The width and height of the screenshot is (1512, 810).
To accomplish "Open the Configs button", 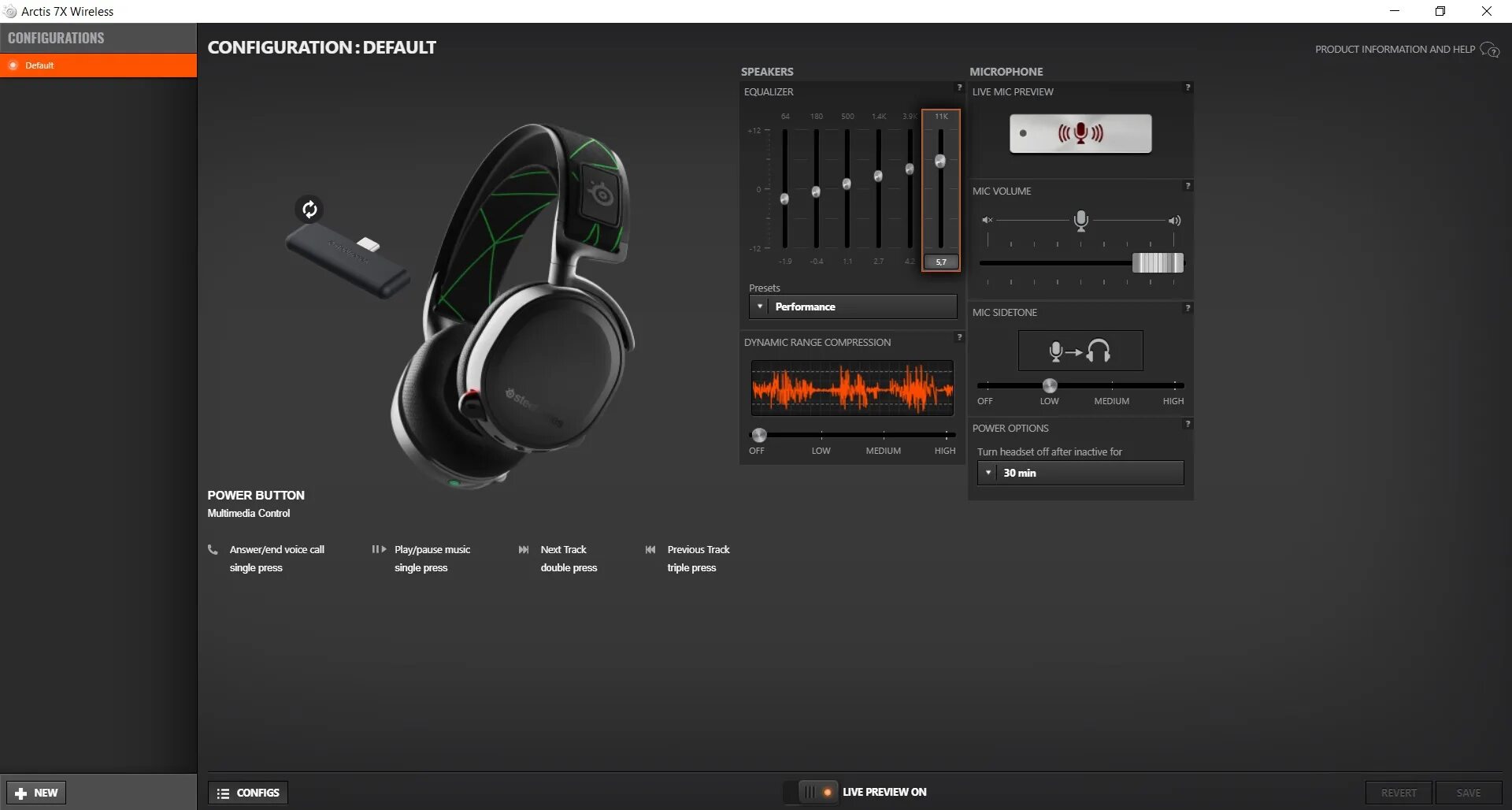I will coord(248,793).
